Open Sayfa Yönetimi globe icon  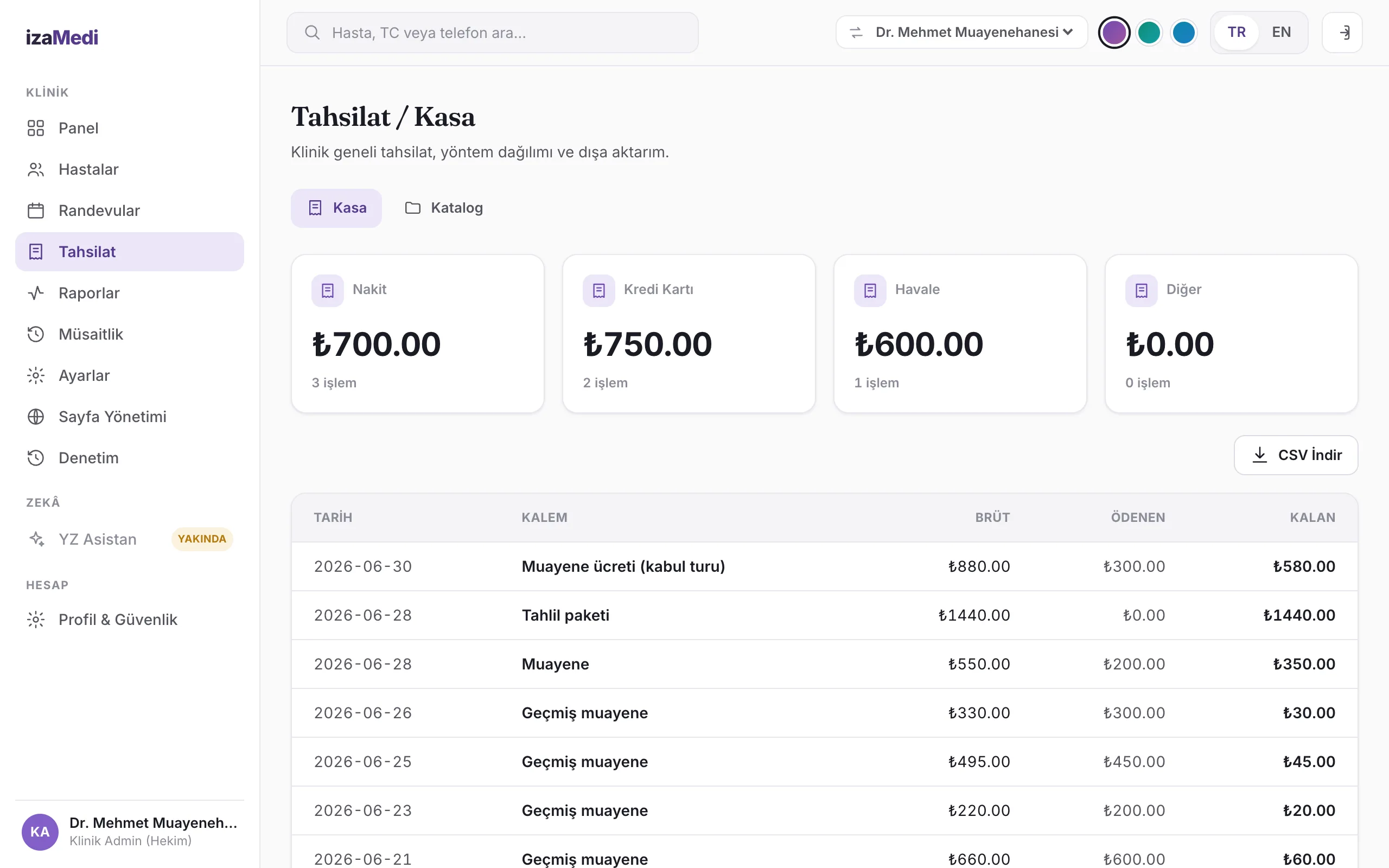click(x=36, y=417)
